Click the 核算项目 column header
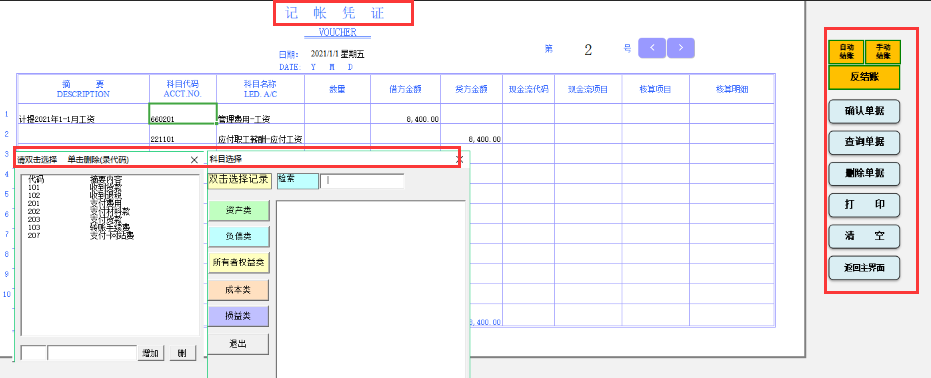The image size is (931, 378). (656, 89)
